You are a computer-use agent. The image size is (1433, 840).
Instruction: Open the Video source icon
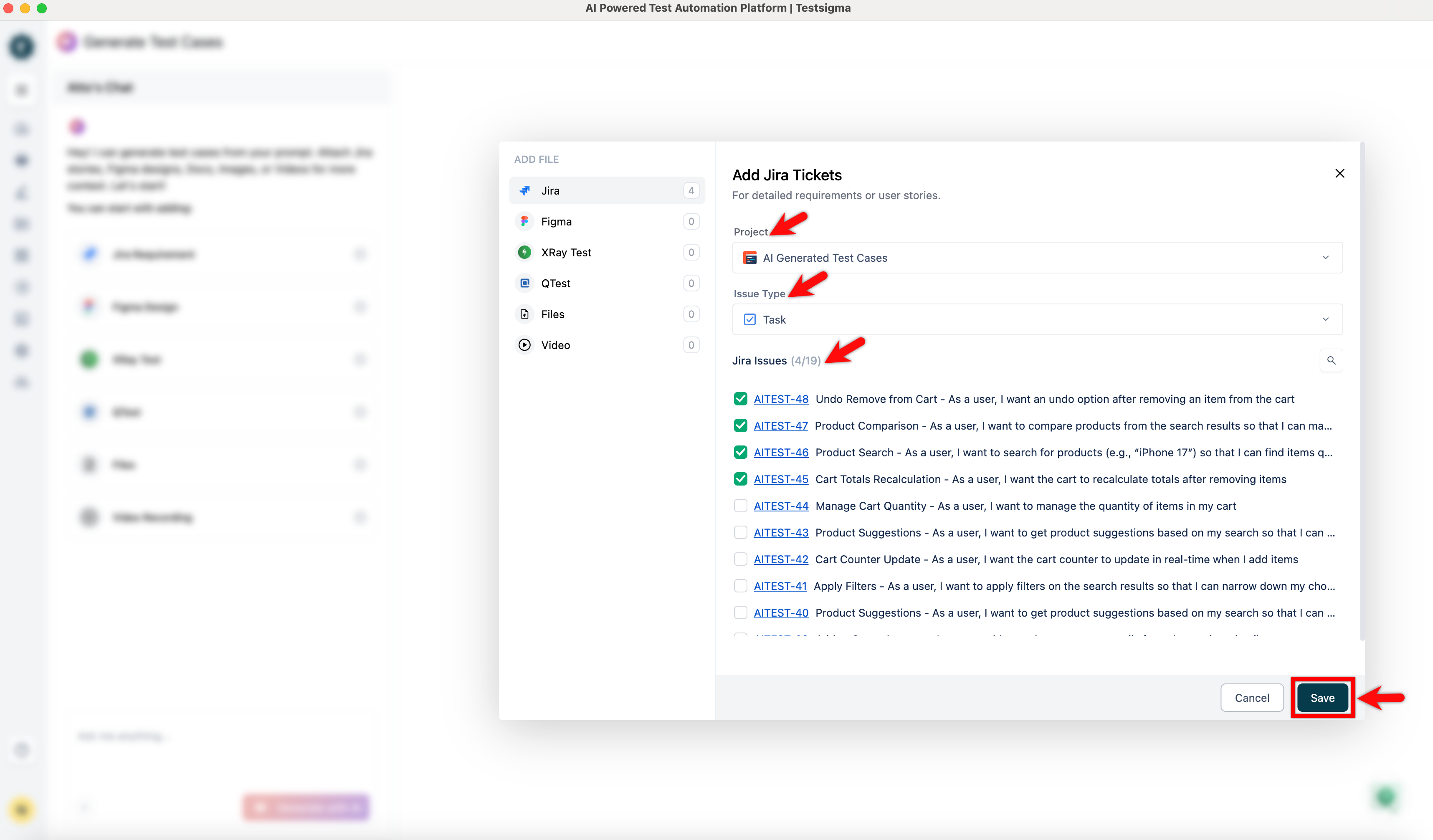[524, 345]
